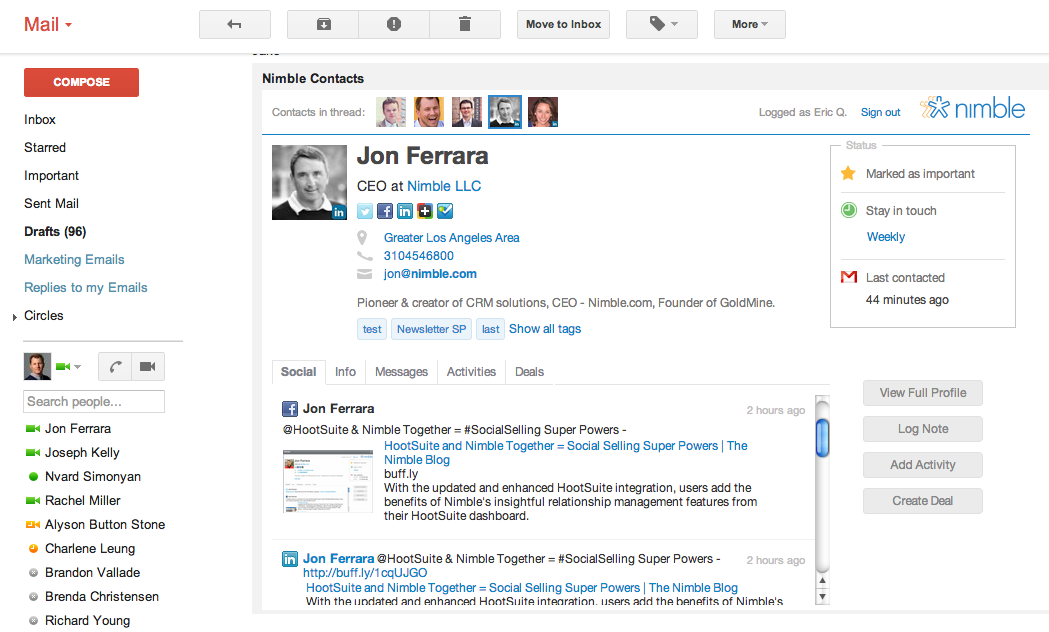Image resolution: width=1049 pixels, height=632 pixels.
Task: Click the Sign out link
Action: tap(880, 112)
